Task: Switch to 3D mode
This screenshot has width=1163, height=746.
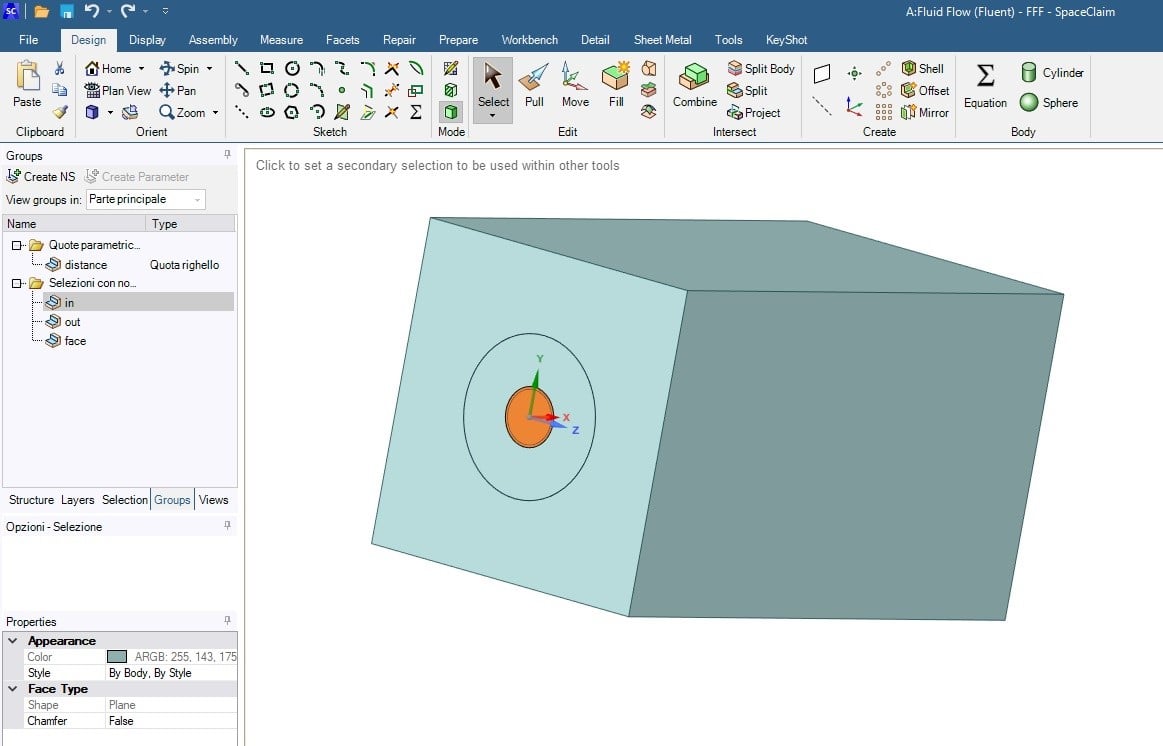Action: [x=450, y=112]
